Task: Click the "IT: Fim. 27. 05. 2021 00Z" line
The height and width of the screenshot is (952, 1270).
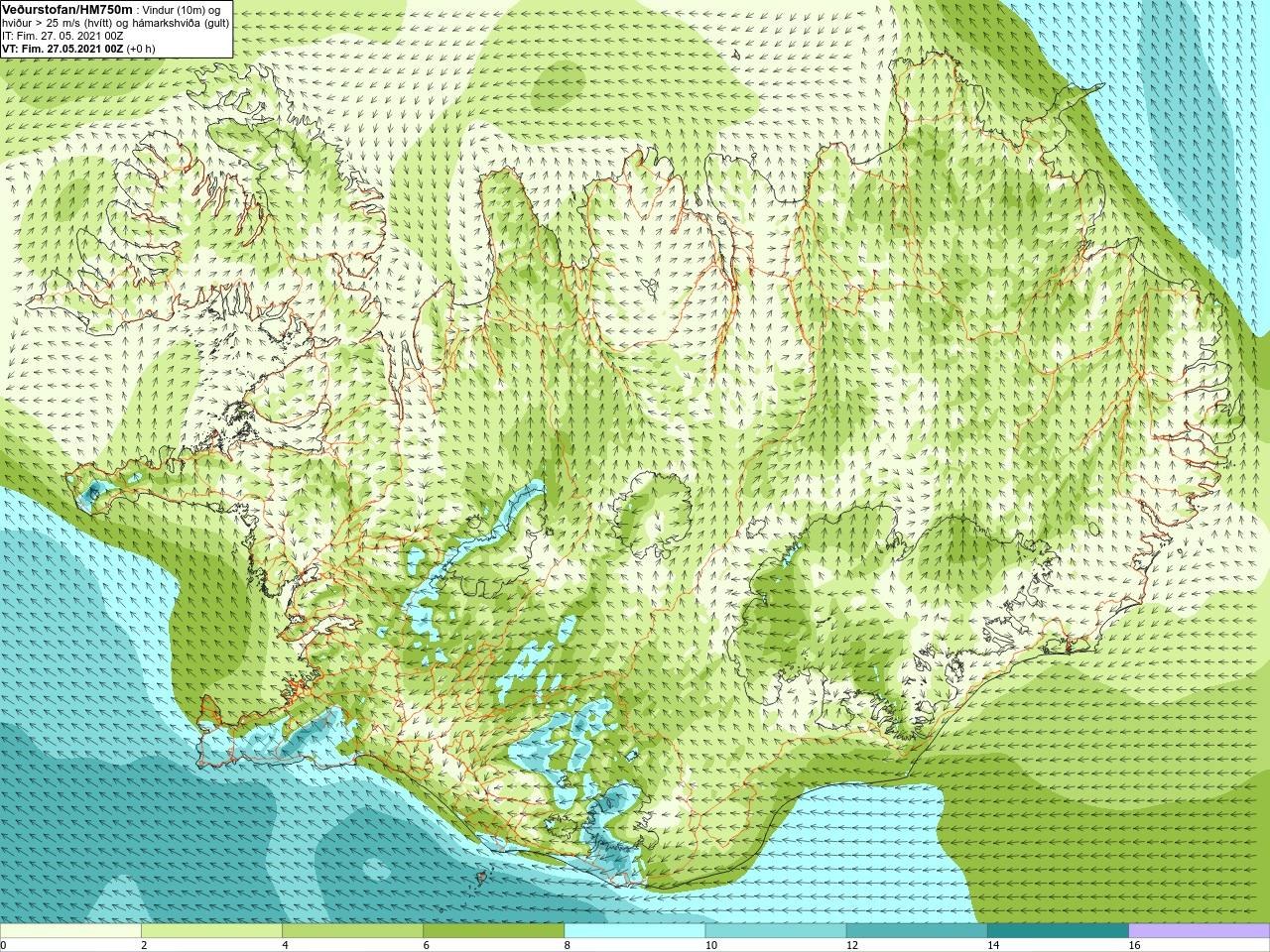Action: click(x=63, y=36)
